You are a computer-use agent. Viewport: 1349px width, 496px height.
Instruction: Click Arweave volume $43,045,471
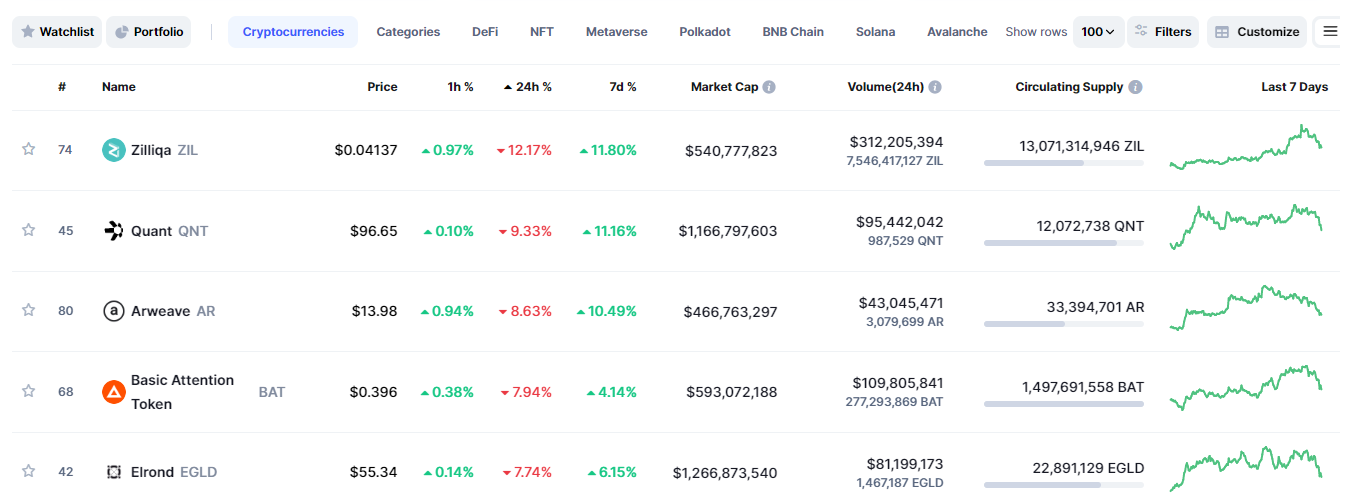[900, 302]
